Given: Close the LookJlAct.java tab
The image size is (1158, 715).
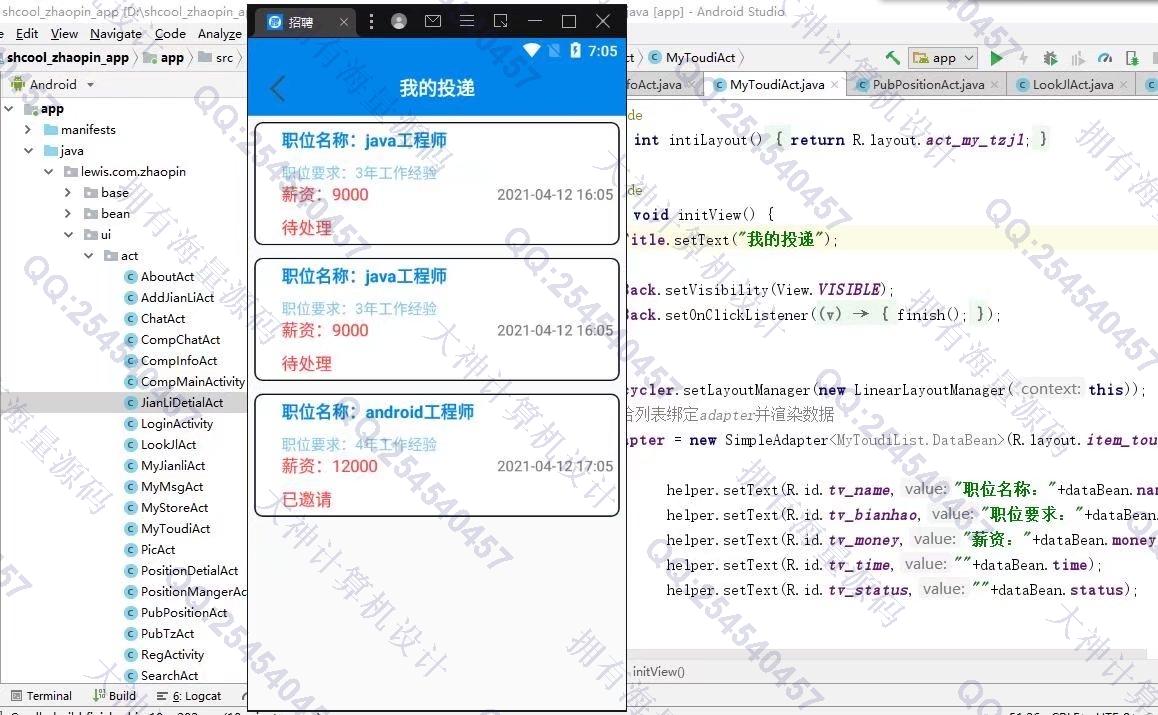Looking at the screenshot, I should click(1123, 84).
